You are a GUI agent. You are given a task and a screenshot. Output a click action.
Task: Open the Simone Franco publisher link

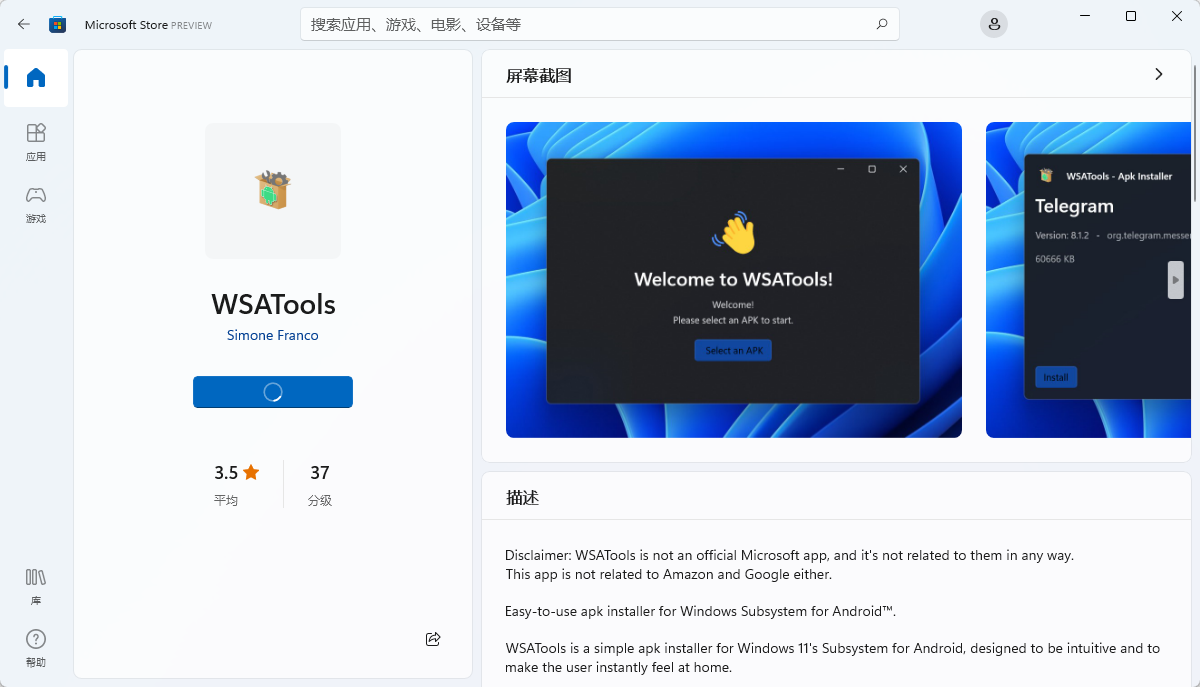coord(272,335)
